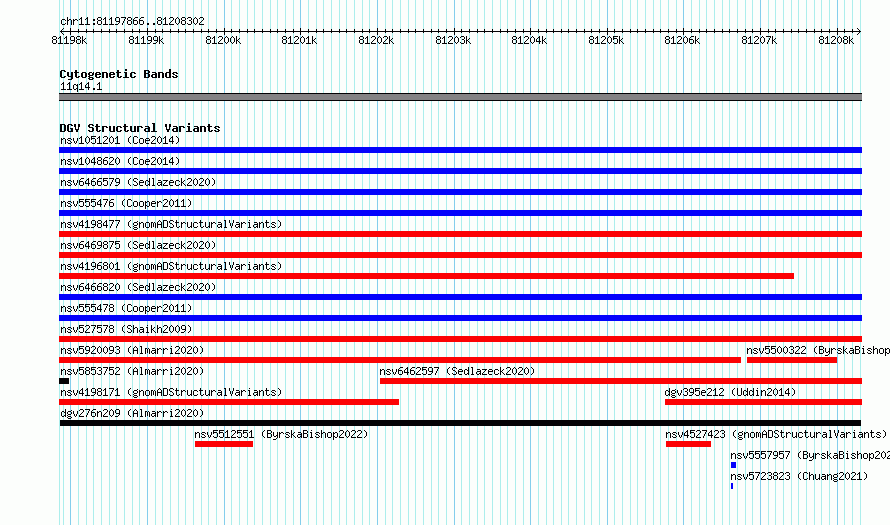890x525 pixels.
Task: Select the blue bar under nsv1051201
Action: (460, 150)
